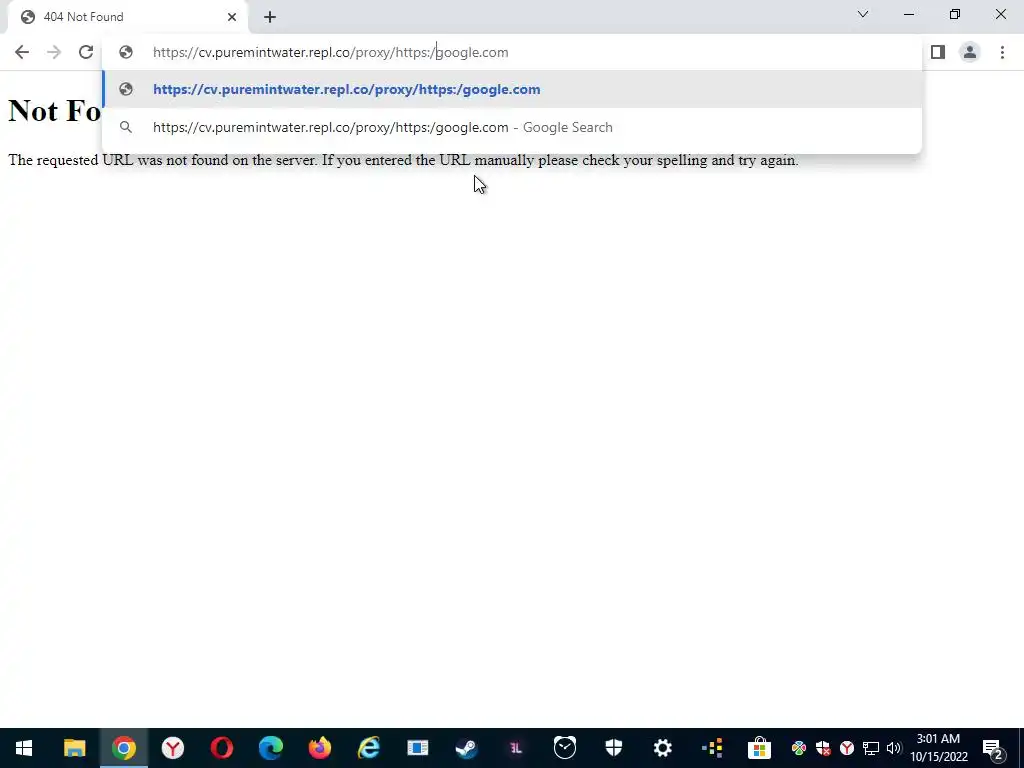Open the tab search dropdown arrow
The width and height of the screenshot is (1024, 768).
[x=863, y=14]
